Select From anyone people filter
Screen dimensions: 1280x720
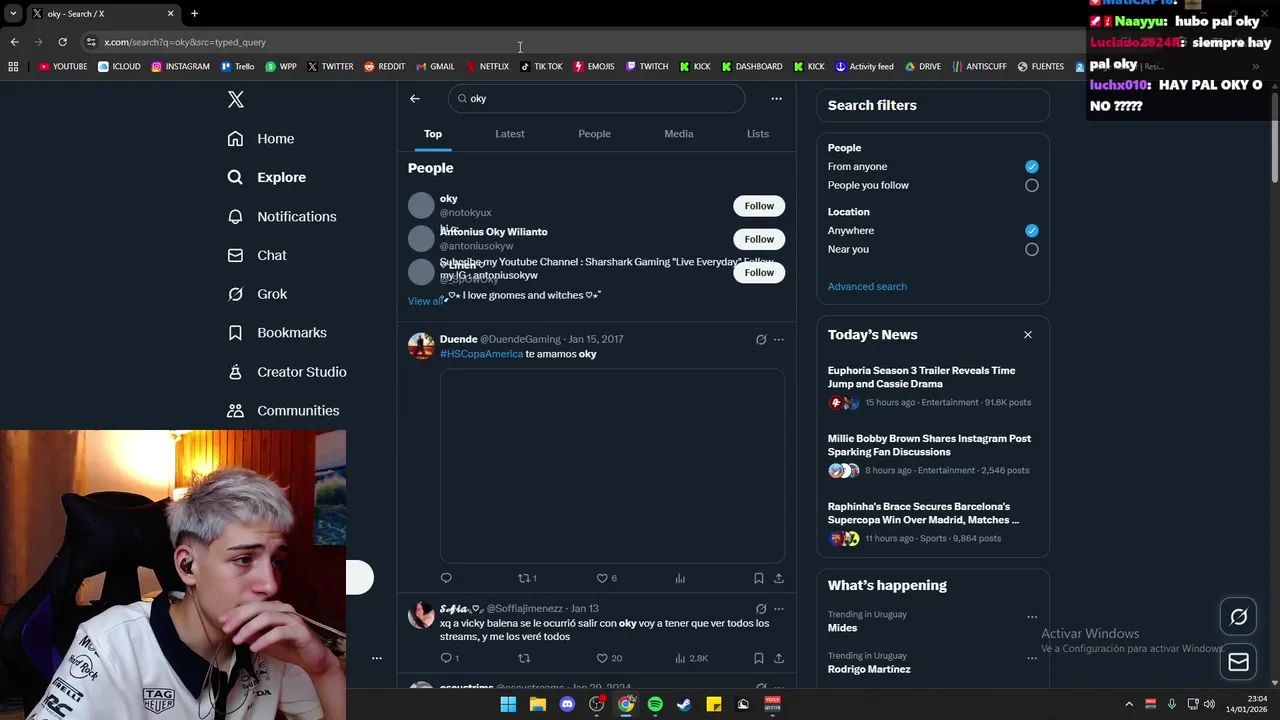pos(1032,167)
